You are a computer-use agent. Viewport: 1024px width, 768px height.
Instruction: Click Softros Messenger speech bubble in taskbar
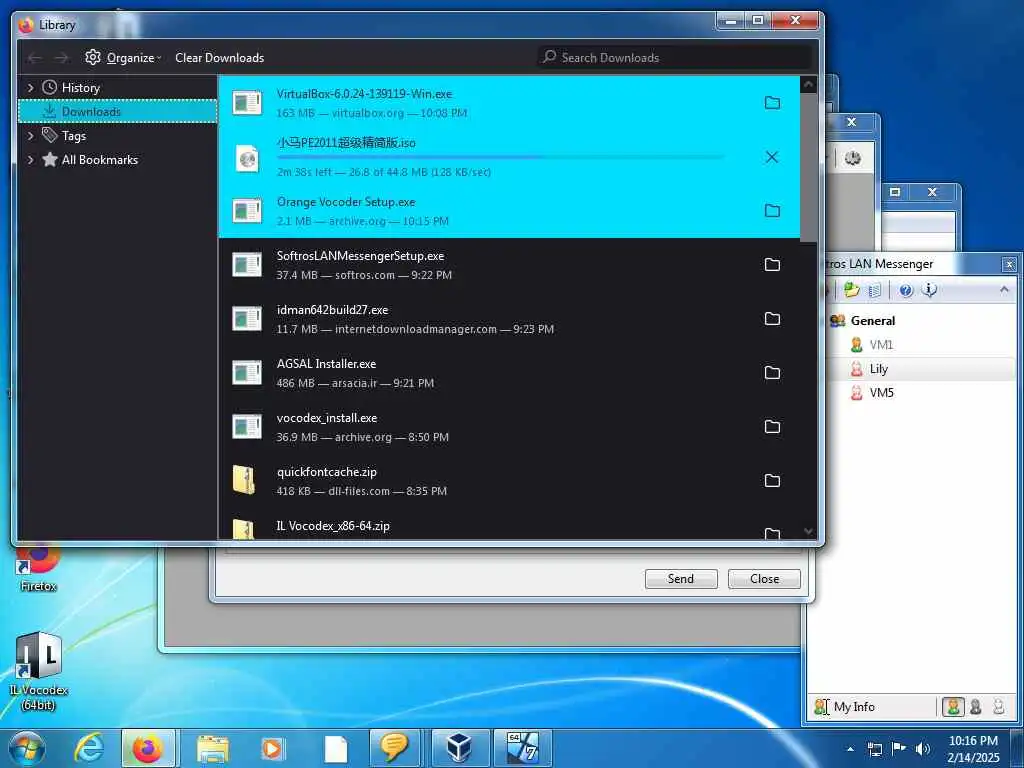pos(394,748)
